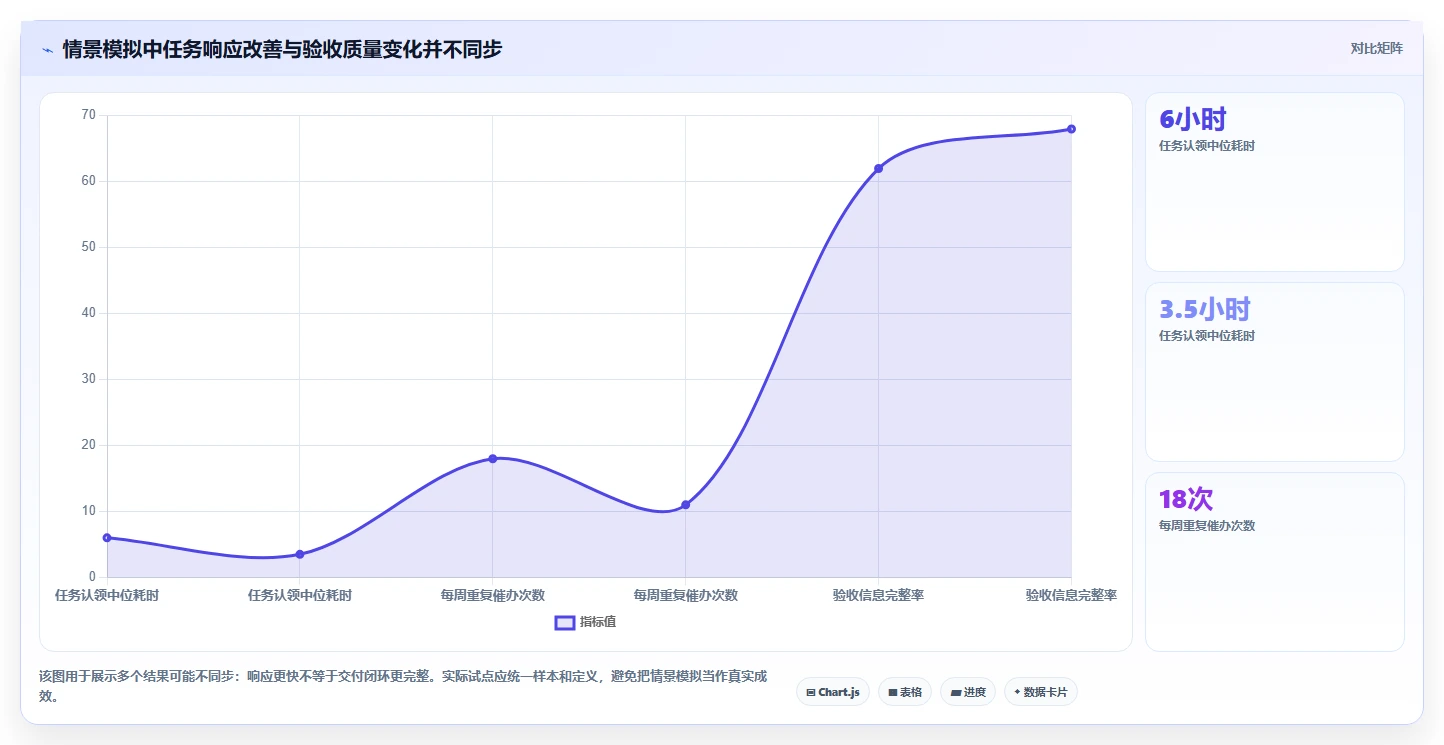Select the 数据卡片 chip
1444x745 pixels.
(x=1040, y=692)
